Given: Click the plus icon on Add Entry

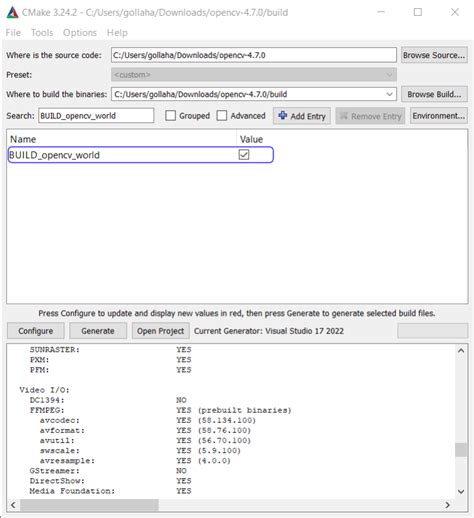Looking at the screenshot, I should (x=283, y=116).
